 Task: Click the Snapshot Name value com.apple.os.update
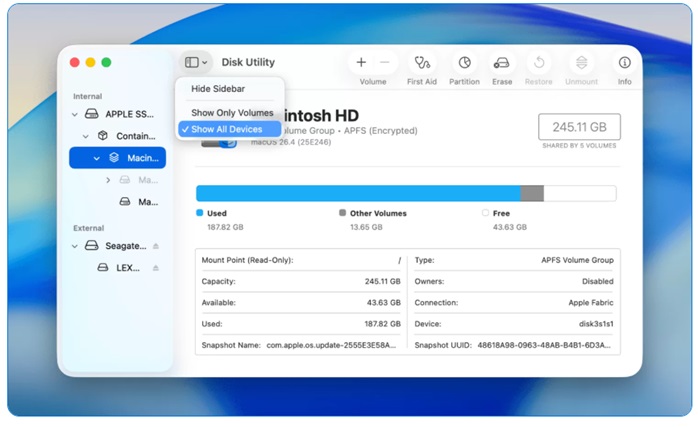tap(331, 345)
